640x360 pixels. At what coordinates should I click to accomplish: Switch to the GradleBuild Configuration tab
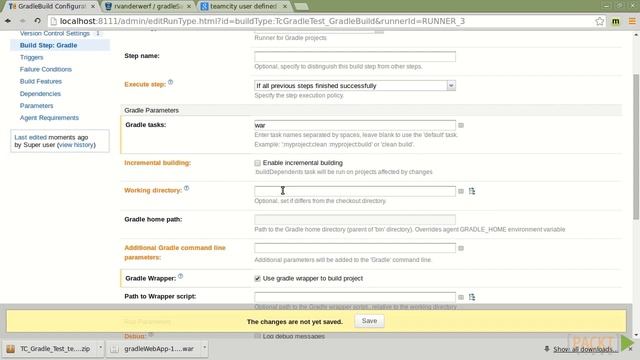click(51, 6)
